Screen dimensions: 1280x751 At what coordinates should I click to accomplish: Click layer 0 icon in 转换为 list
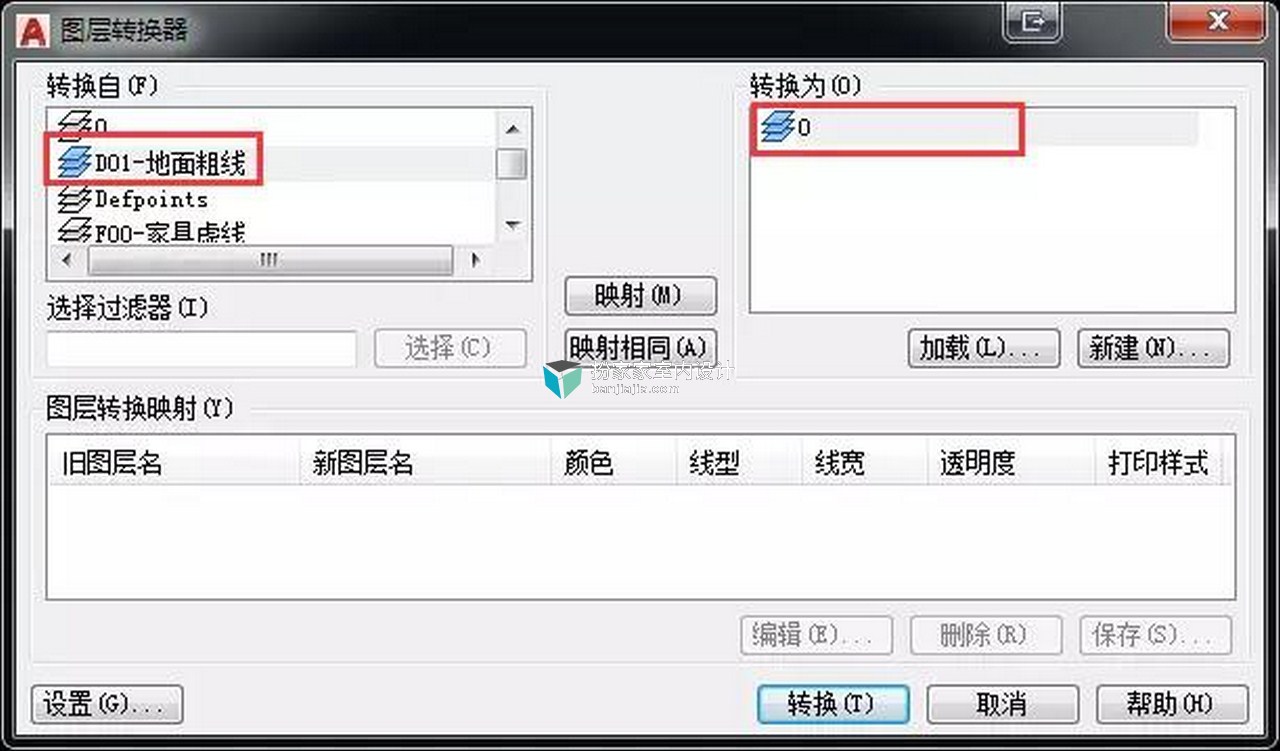click(778, 128)
